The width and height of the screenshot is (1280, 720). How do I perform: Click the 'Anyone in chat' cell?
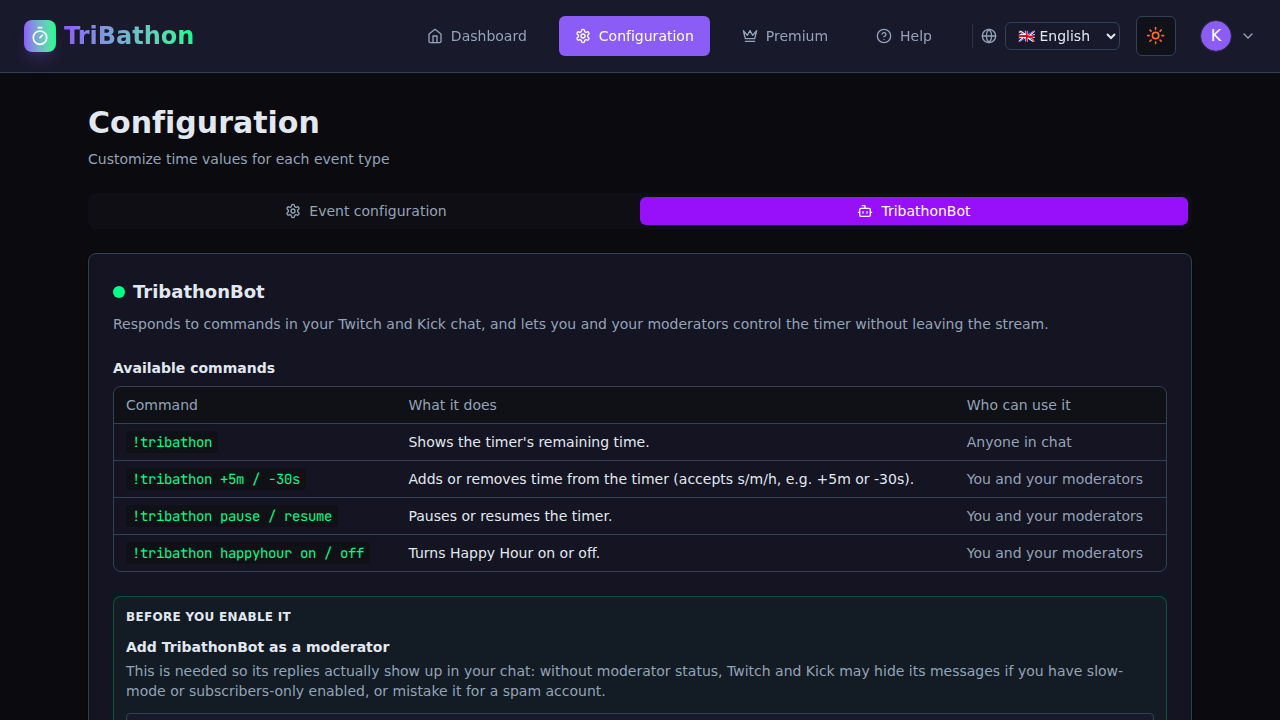(x=1019, y=442)
